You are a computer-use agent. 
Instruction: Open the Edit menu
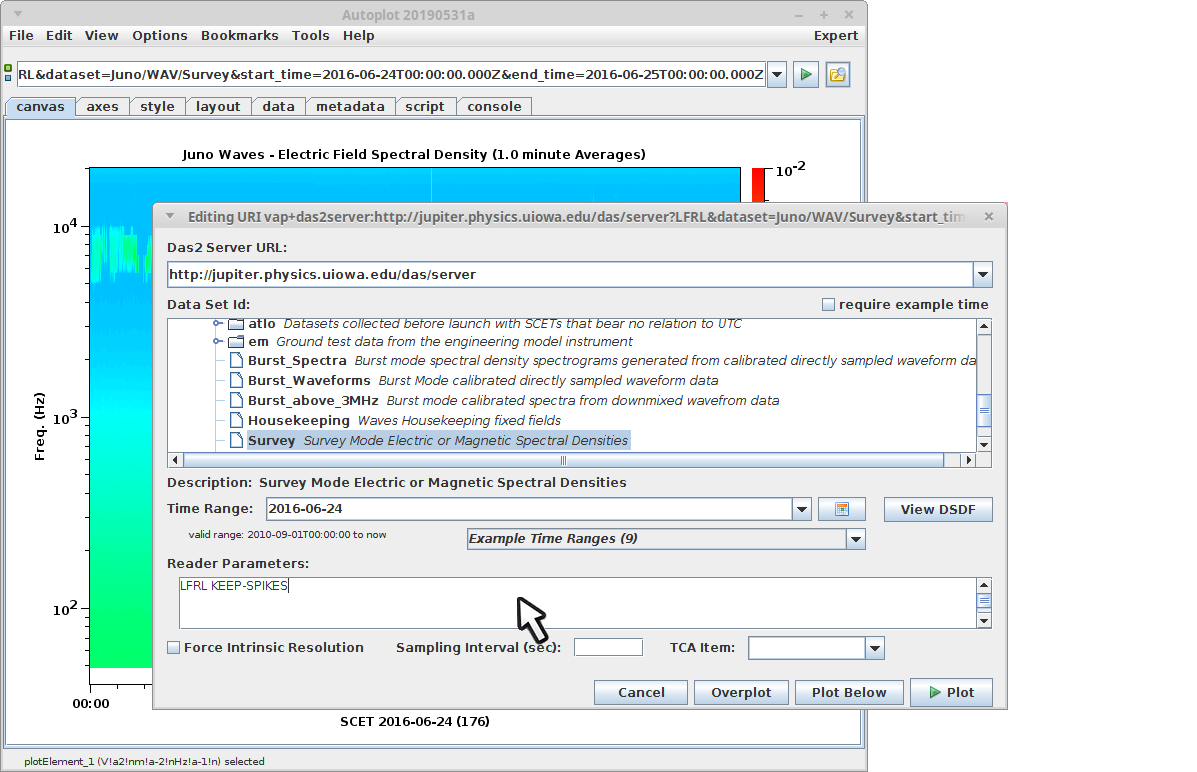pos(59,36)
